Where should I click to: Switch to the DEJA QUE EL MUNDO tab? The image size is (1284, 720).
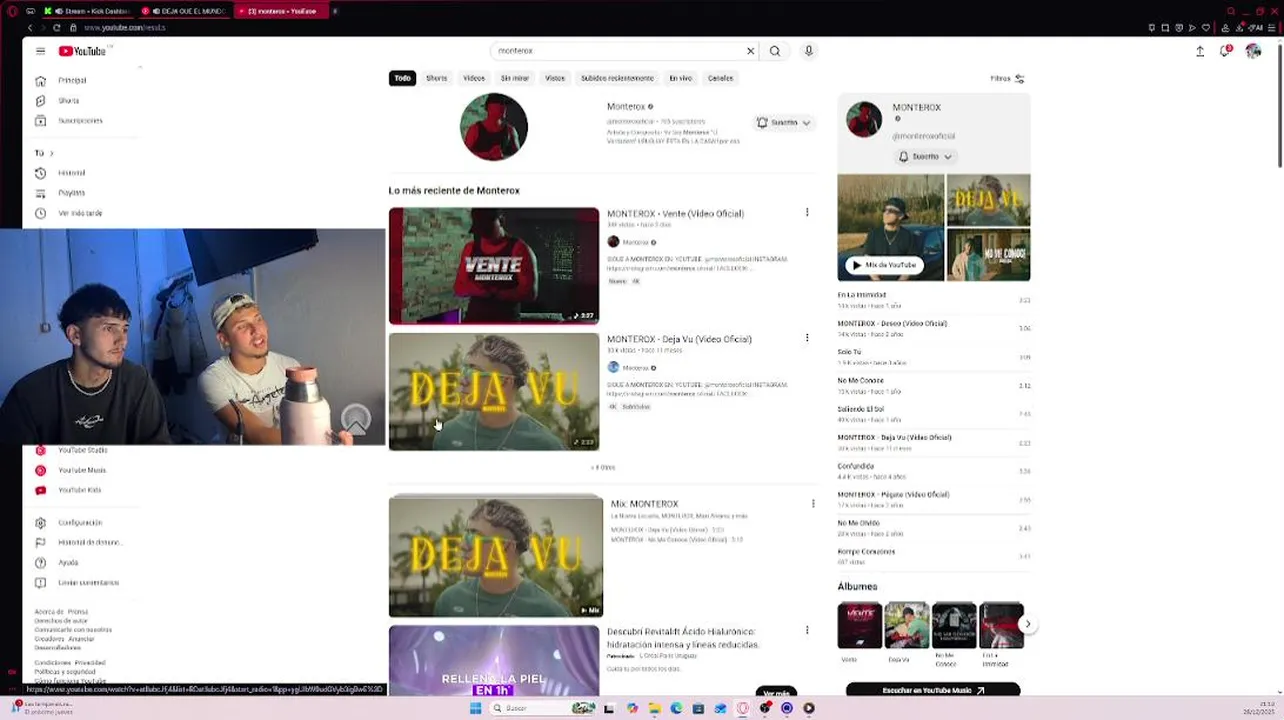click(x=185, y=11)
